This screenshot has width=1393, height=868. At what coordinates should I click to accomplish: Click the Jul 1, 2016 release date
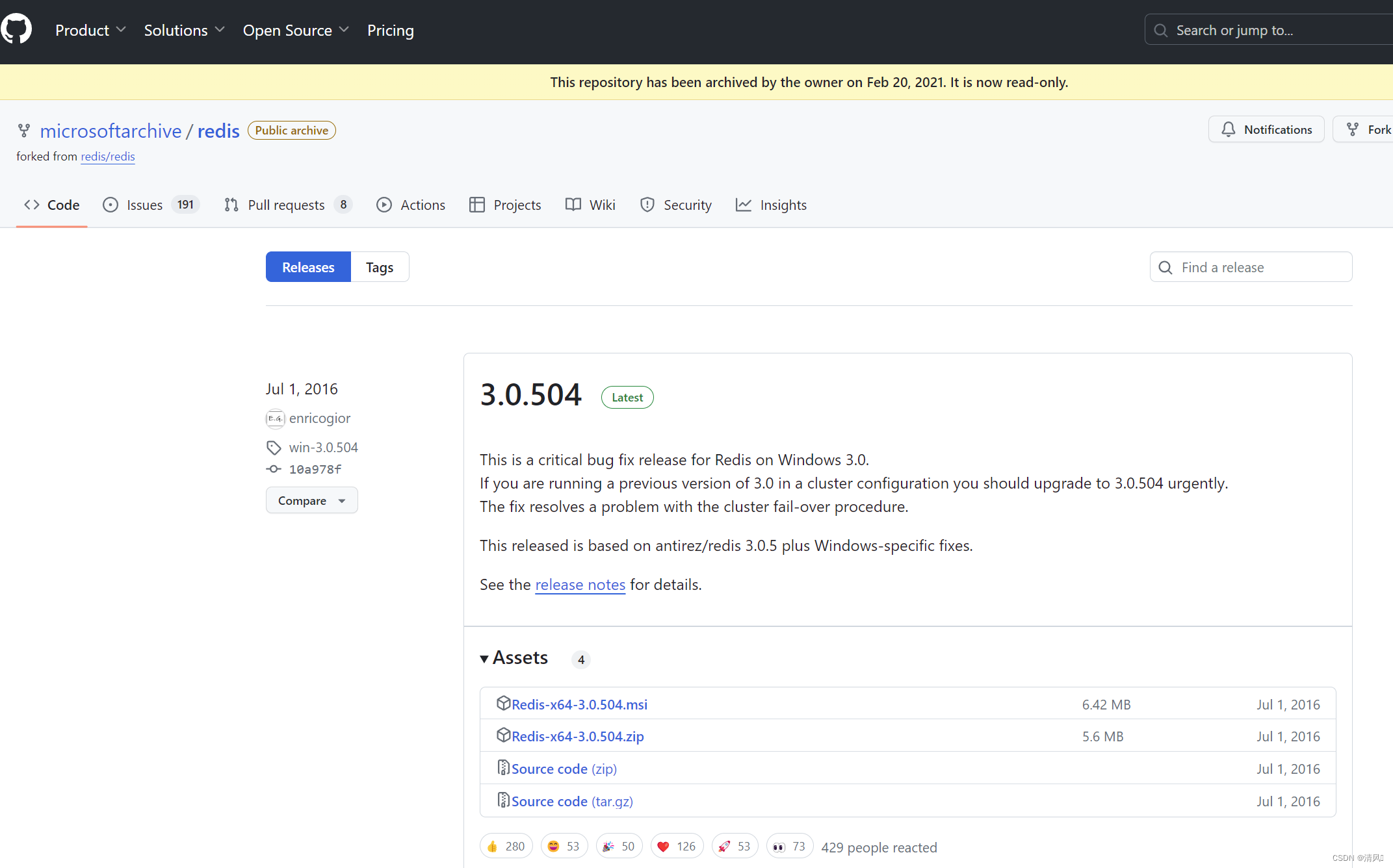point(302,389)
